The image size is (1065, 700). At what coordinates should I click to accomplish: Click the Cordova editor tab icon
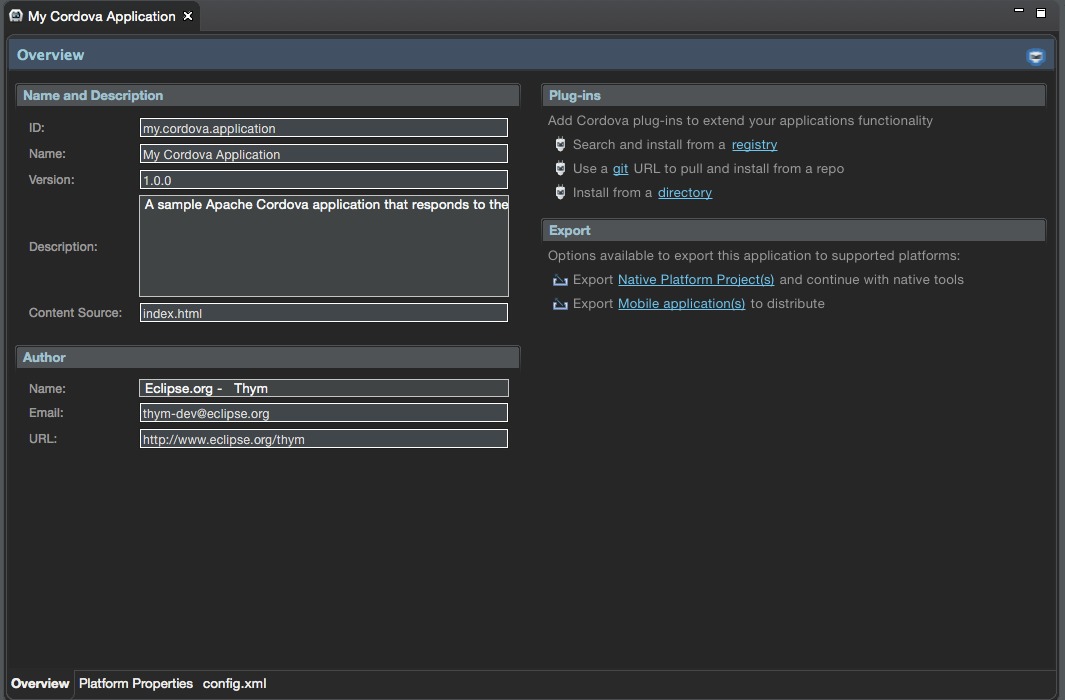point(16,16)
